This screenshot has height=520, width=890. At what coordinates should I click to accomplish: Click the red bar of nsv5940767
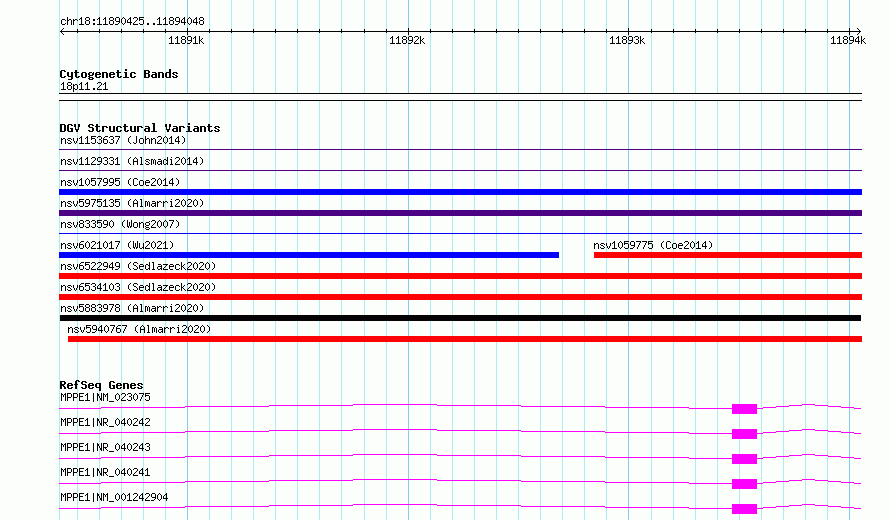[465, 339]
